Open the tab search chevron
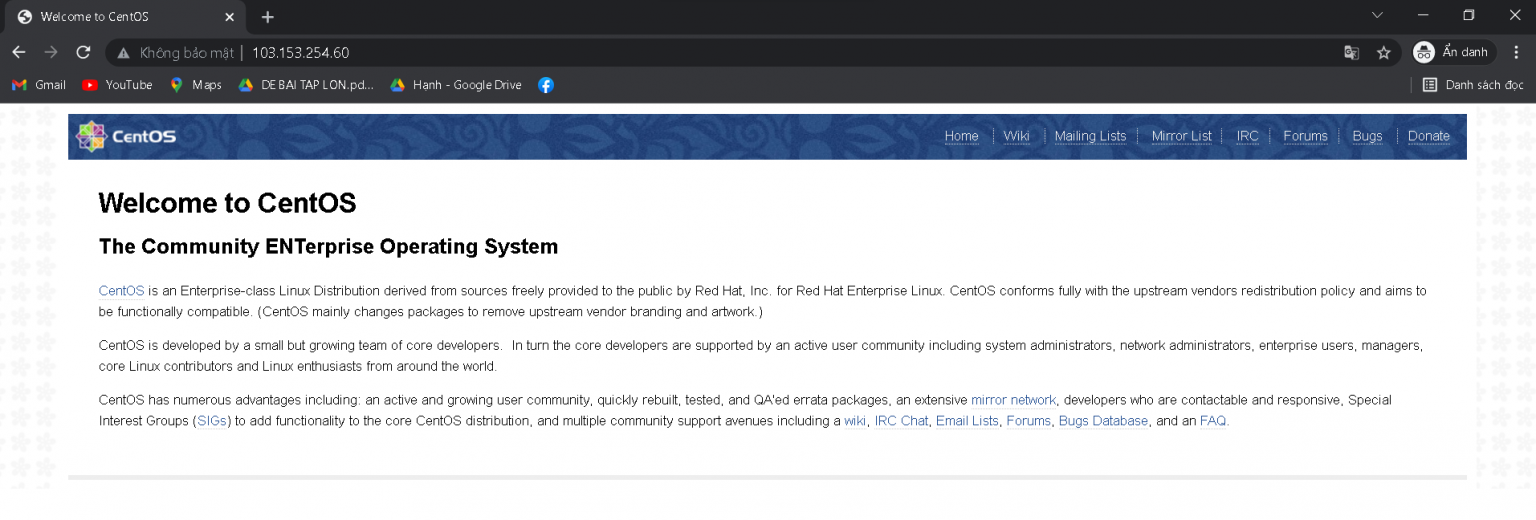 1377,15
